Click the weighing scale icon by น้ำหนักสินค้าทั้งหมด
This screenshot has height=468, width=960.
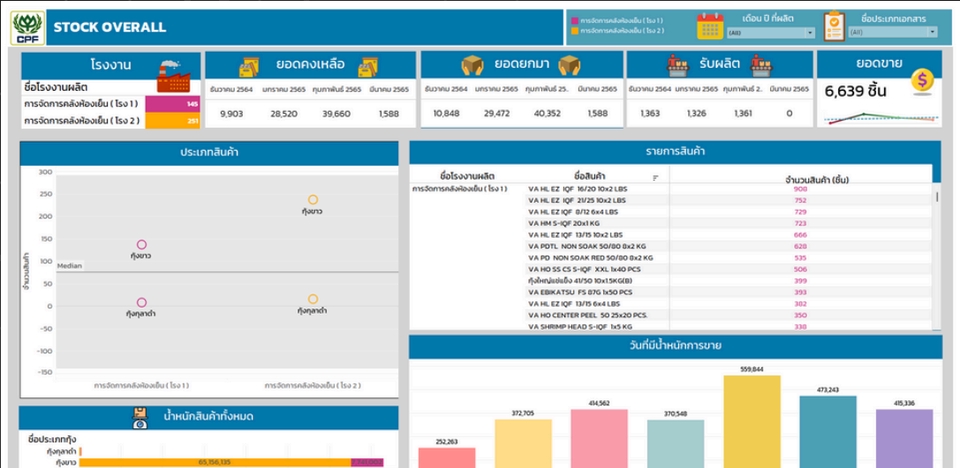click(x=140, y=418)
